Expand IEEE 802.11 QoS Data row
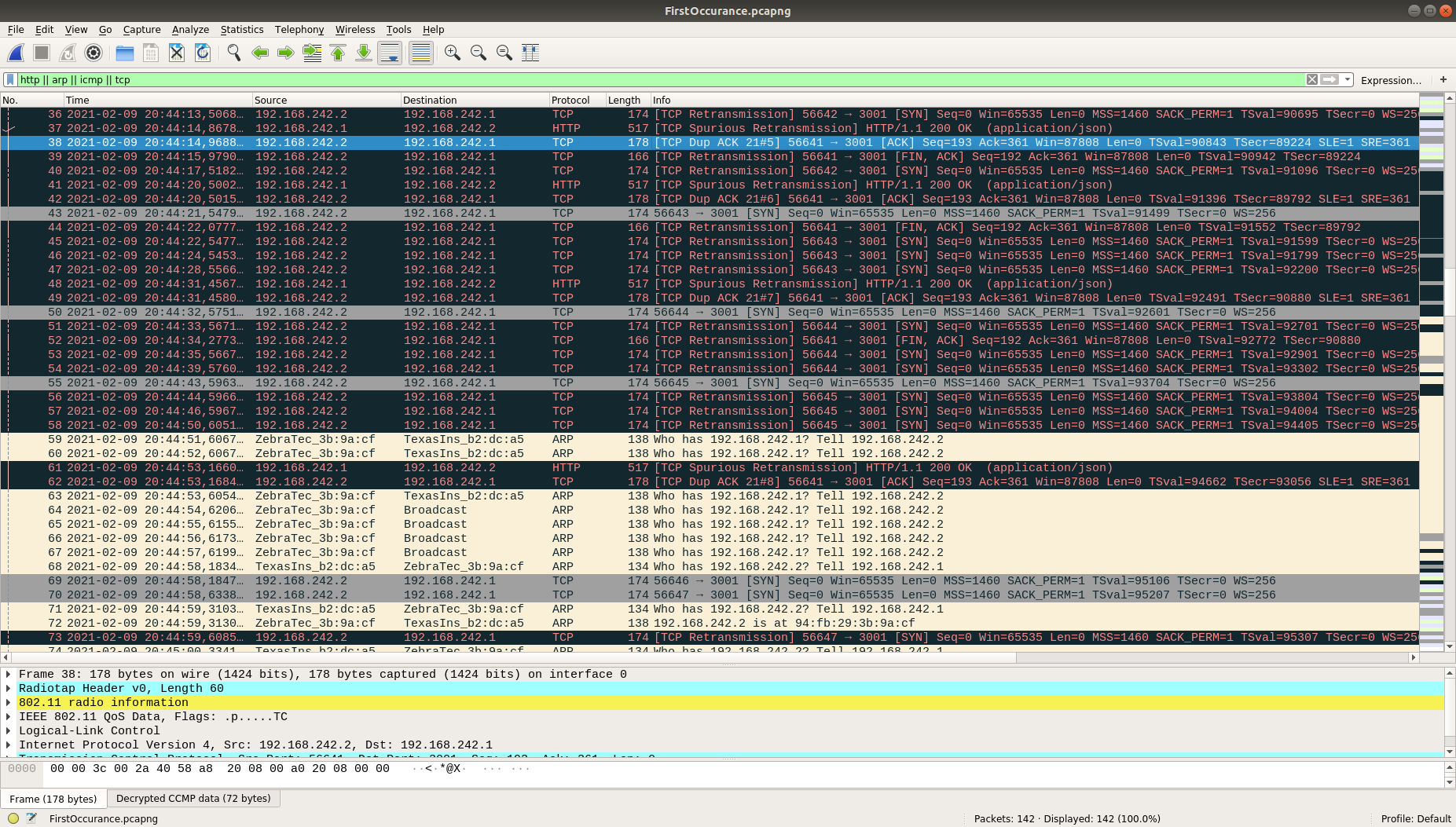This screenshot has width=1456, height=827. [x=9, y=716]
